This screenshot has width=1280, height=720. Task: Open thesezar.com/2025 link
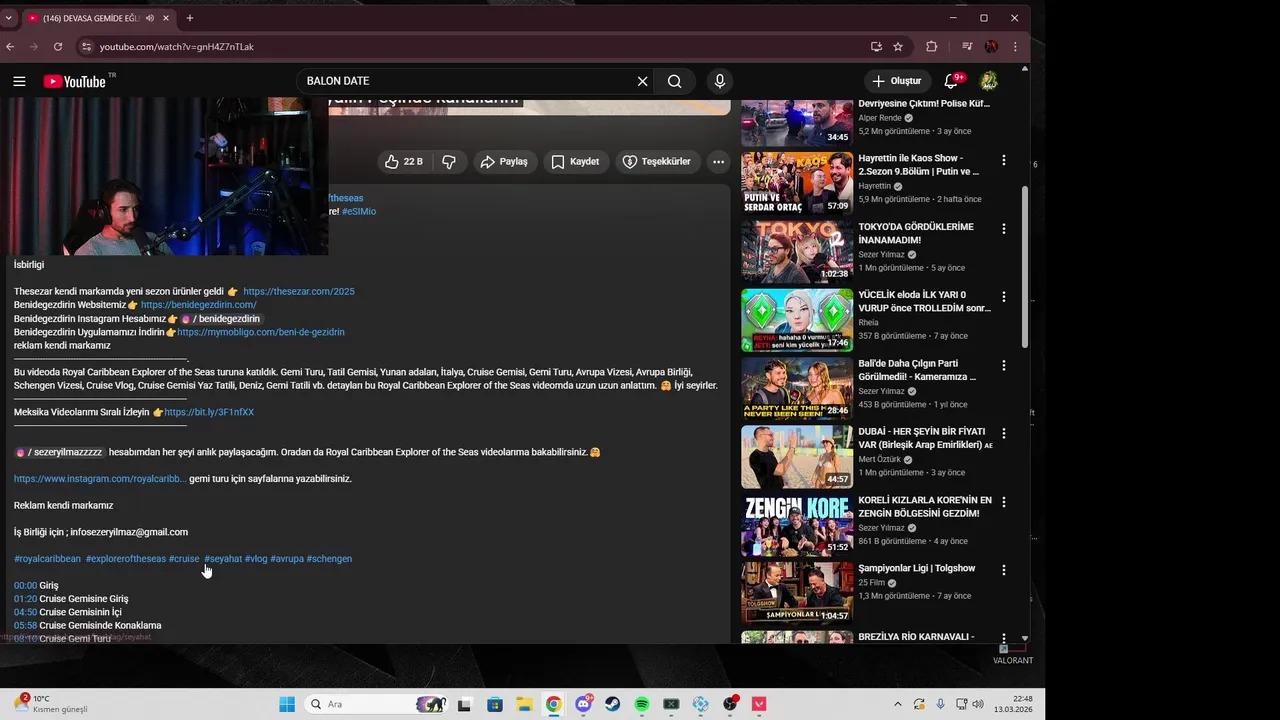(x=299, y=292)
